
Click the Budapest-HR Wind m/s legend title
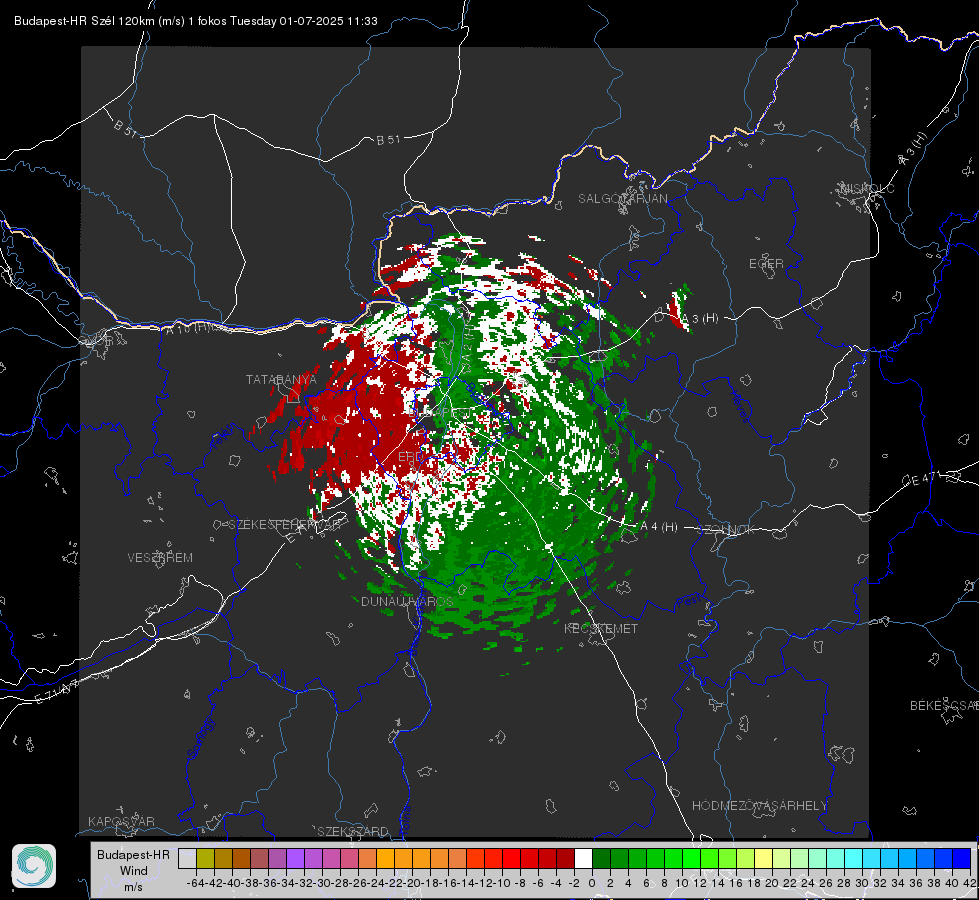[133, 871]
